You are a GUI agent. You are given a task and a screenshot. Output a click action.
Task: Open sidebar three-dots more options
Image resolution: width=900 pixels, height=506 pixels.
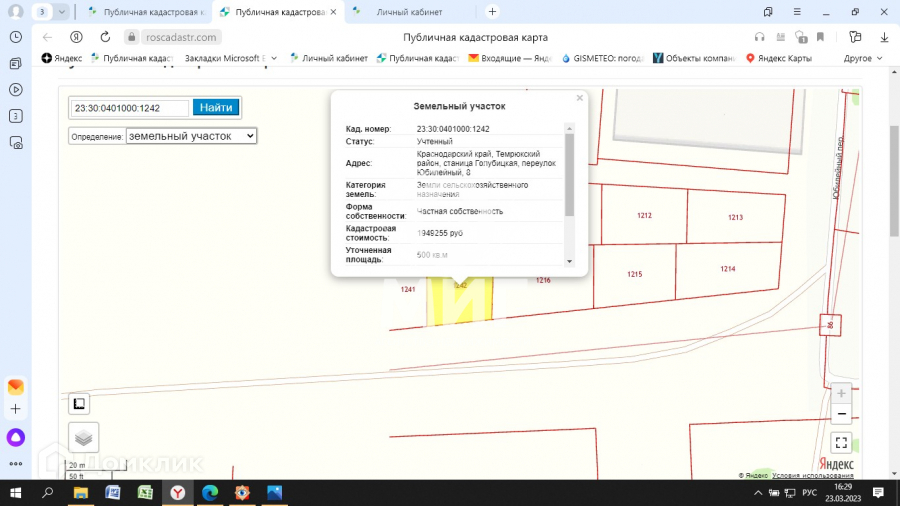[15, 464]
